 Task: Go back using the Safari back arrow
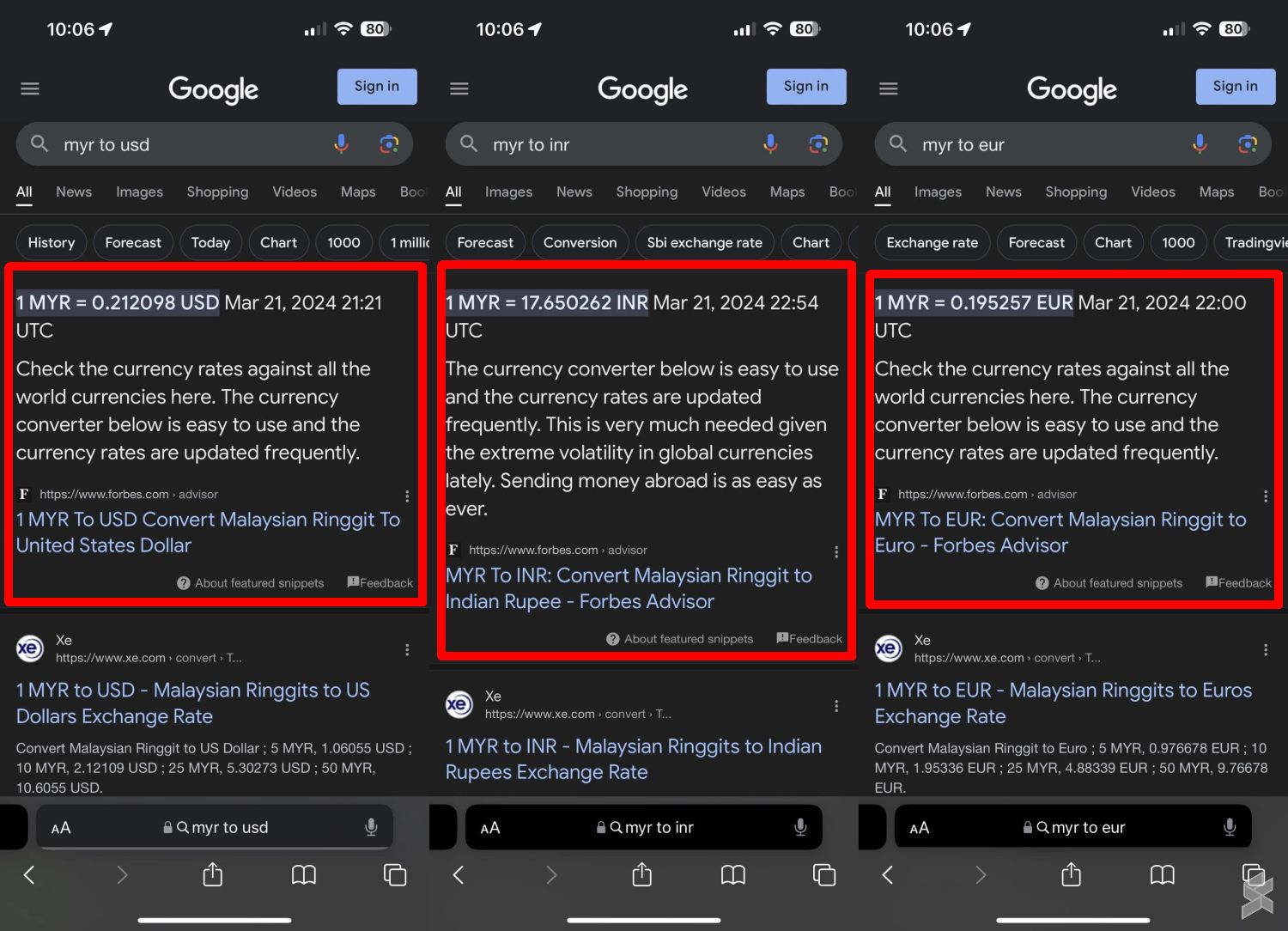(x=29, y=874)
